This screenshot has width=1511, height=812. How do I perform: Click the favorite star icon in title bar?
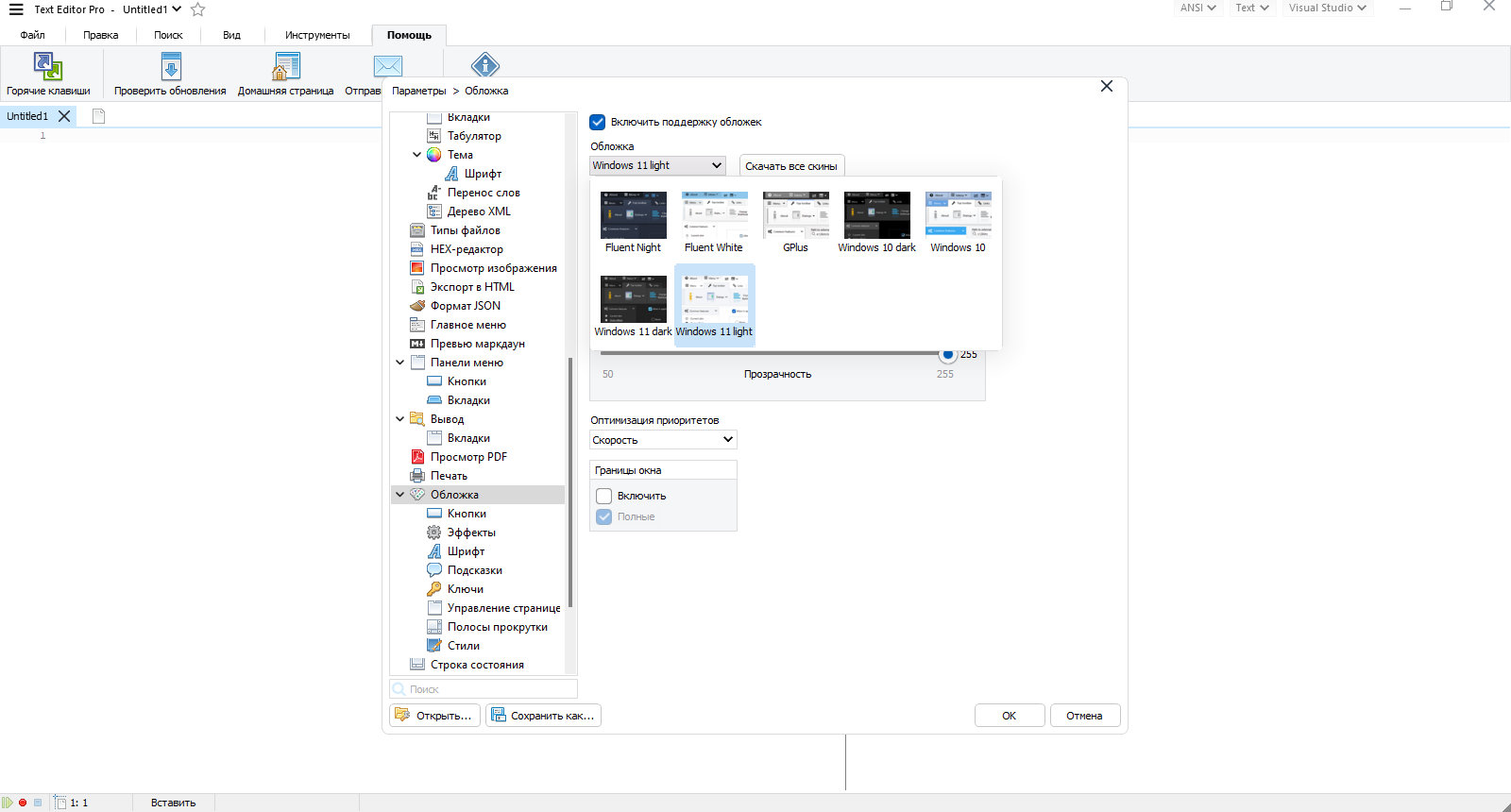coord(197,9)
